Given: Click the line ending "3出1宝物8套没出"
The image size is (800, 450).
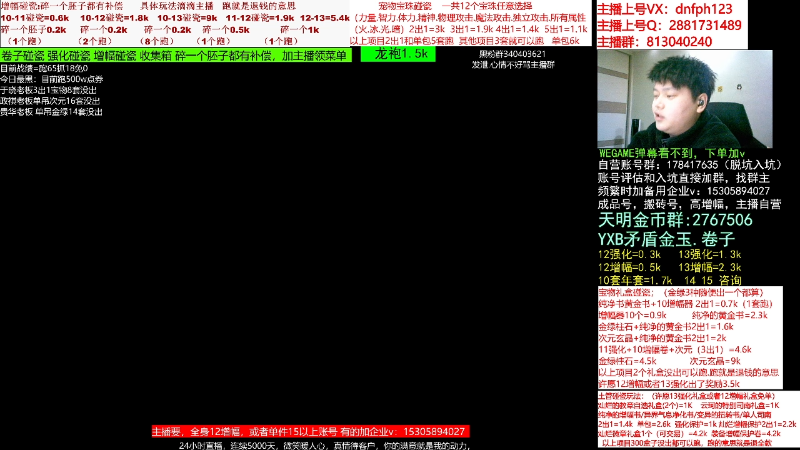Looking at the screenshot, I should (48, 90).
